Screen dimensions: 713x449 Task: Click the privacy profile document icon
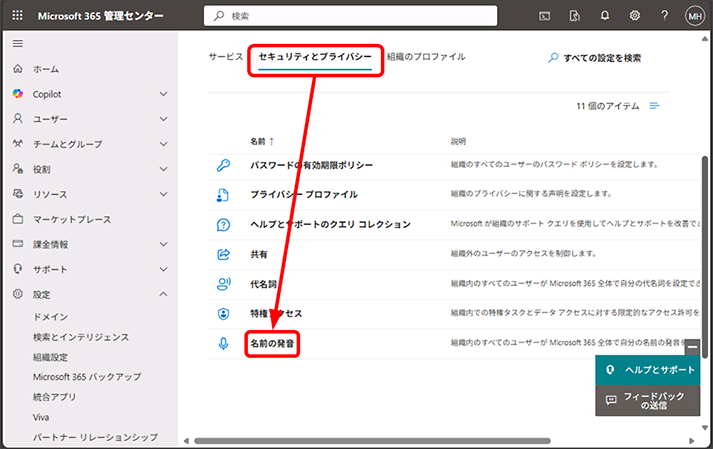tap(223, 195)
